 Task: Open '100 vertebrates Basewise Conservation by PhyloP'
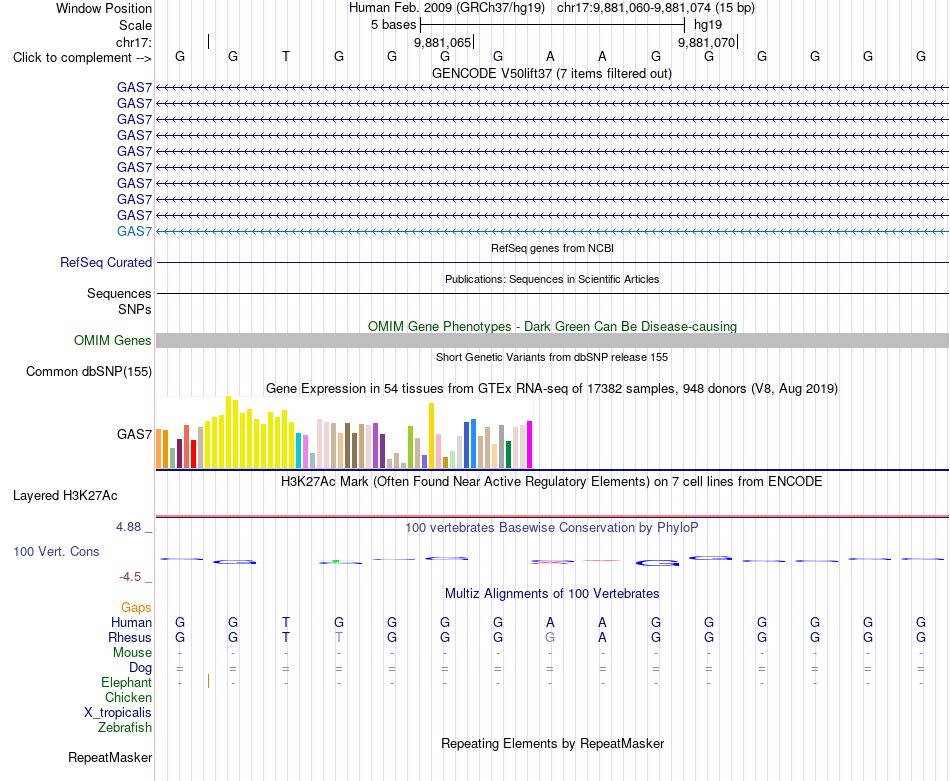[x=552, y=528]
